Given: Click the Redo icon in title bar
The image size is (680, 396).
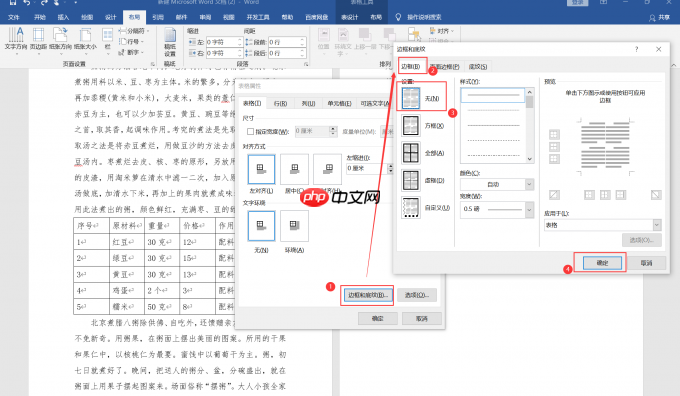Looking at the screenshot, I should click(x=45, y=2).
